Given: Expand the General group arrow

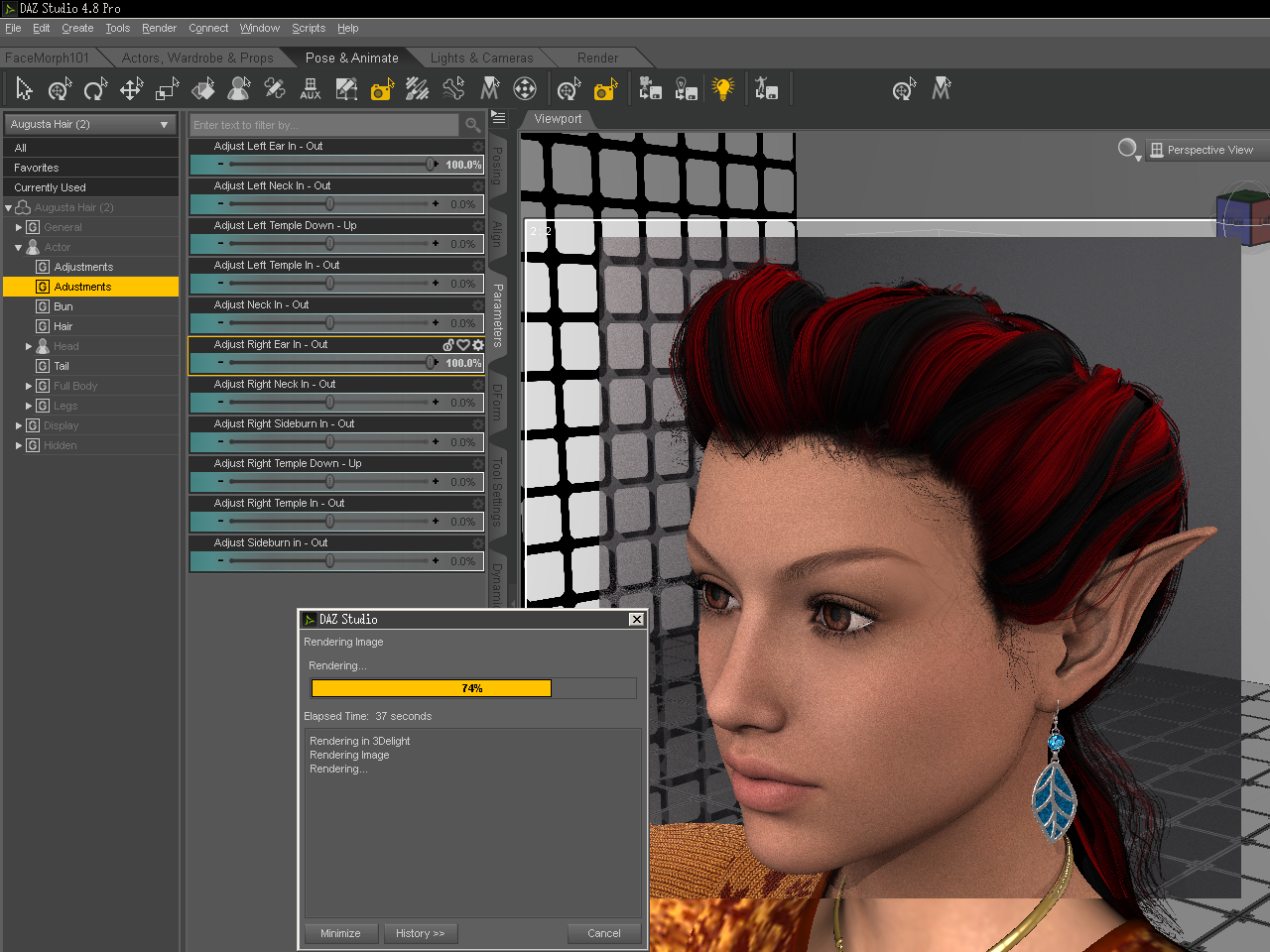Looking at the screenshot, I should (19, 228).
